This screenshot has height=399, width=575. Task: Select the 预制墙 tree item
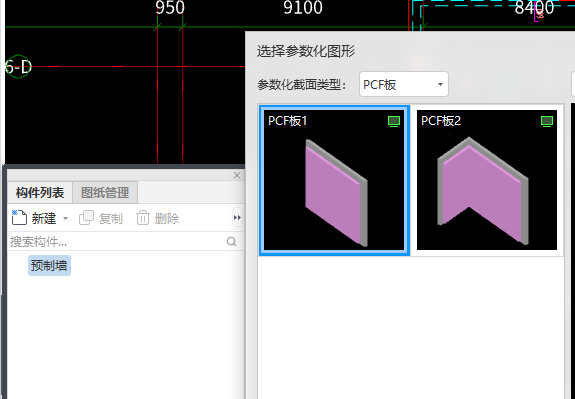pos(49,266)
